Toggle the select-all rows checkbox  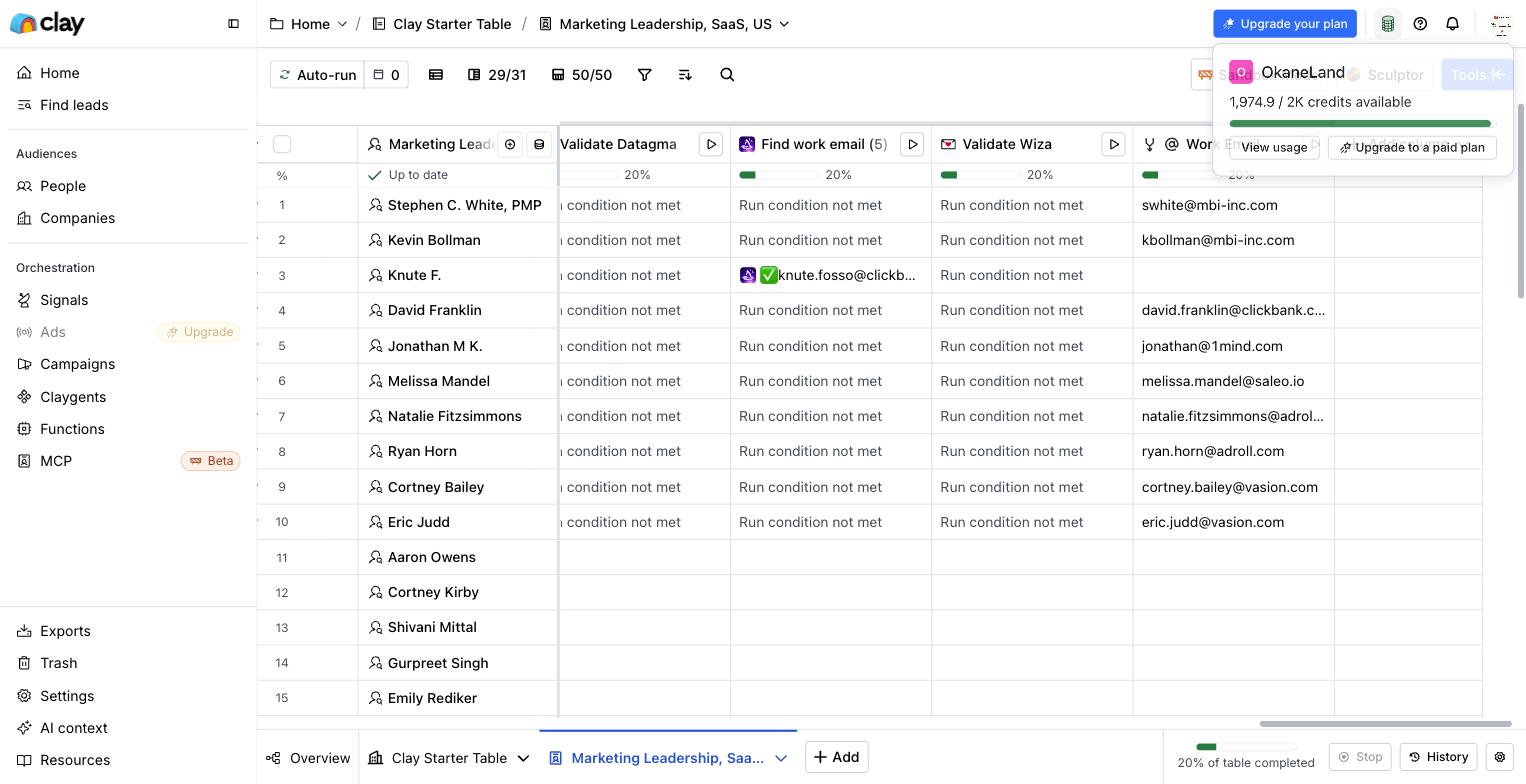282,144
